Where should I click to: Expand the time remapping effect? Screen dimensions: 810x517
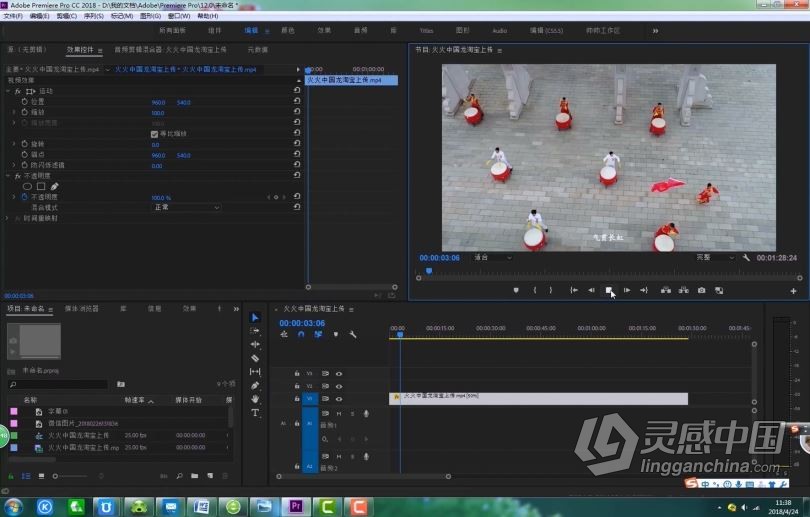[x=7, y=218]
